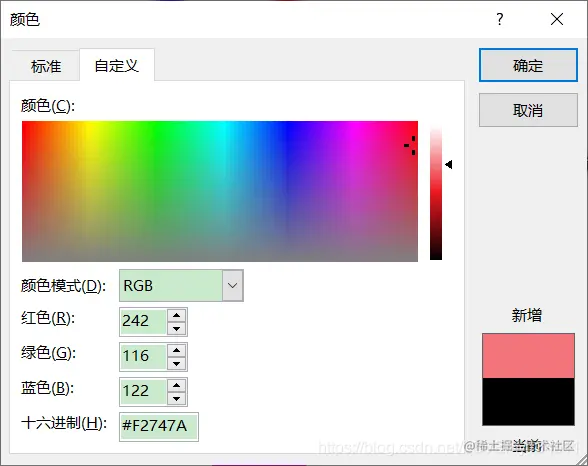Expand color mode list with chevron arrow

coord(232,286)
